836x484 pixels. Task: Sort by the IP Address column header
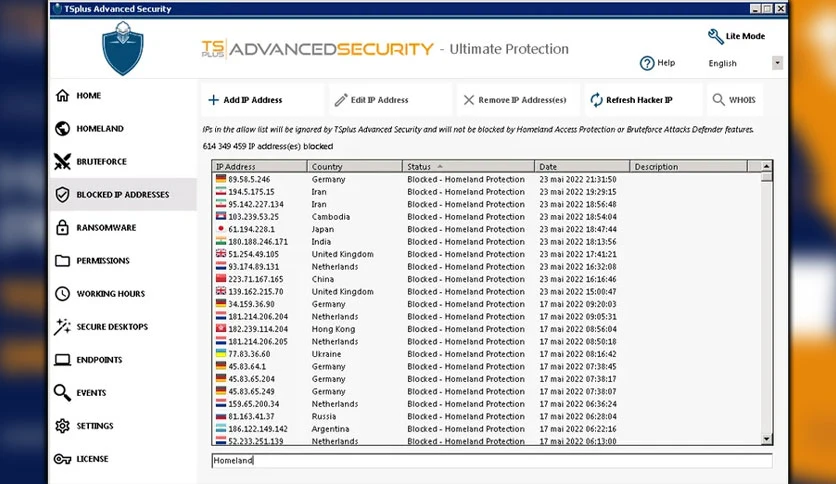[x=260, y=166]
